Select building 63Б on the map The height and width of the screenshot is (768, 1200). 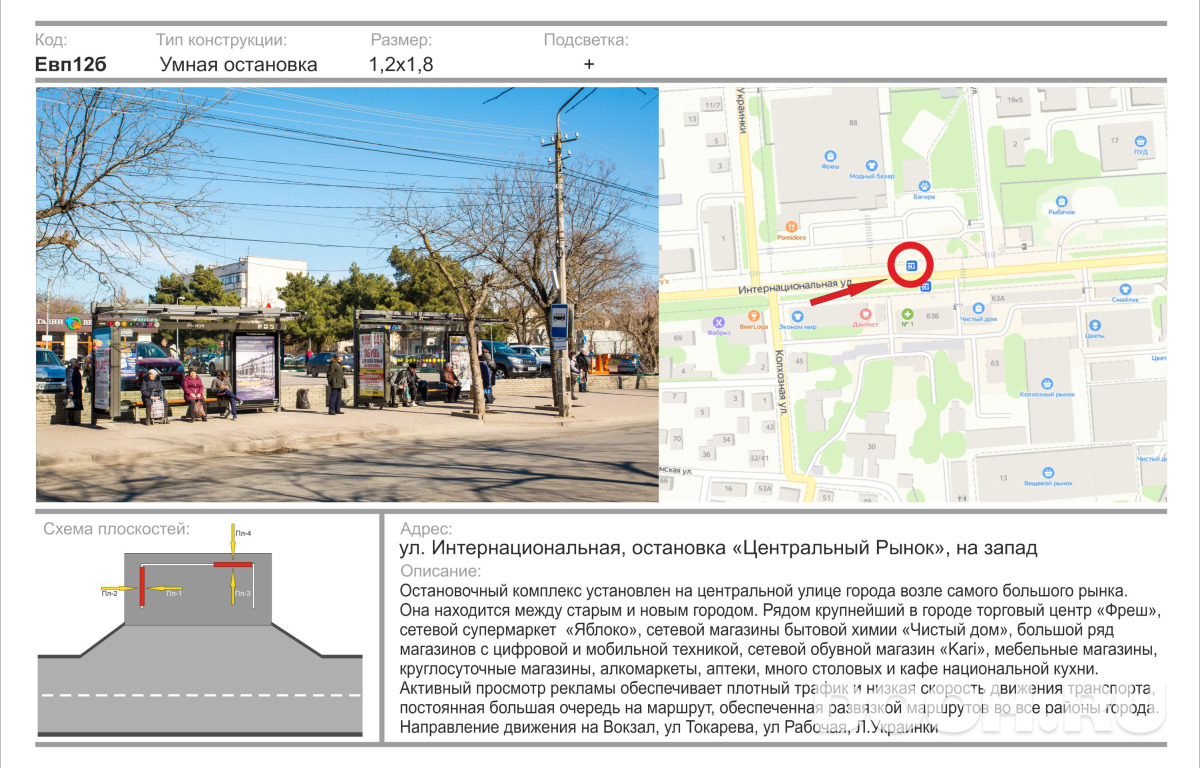tap(933, 316)
